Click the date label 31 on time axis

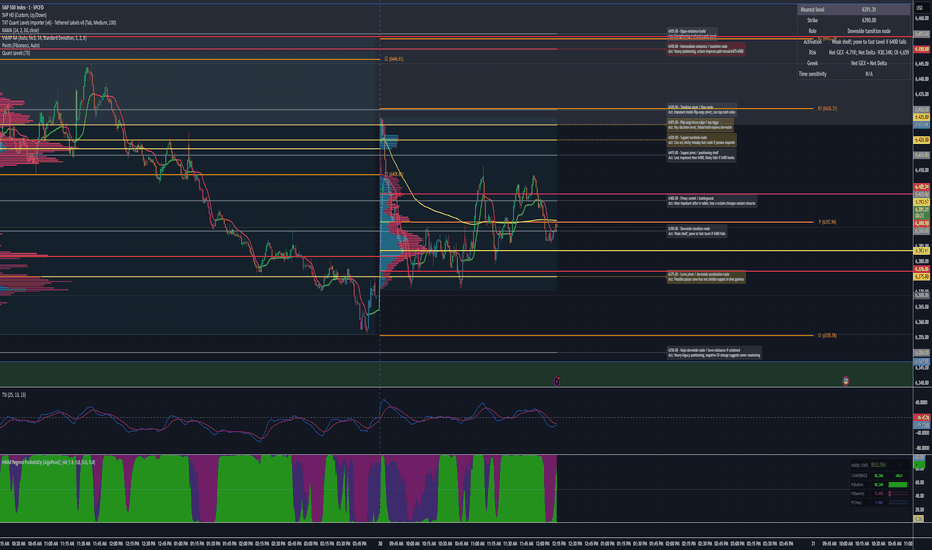[813, 543]
